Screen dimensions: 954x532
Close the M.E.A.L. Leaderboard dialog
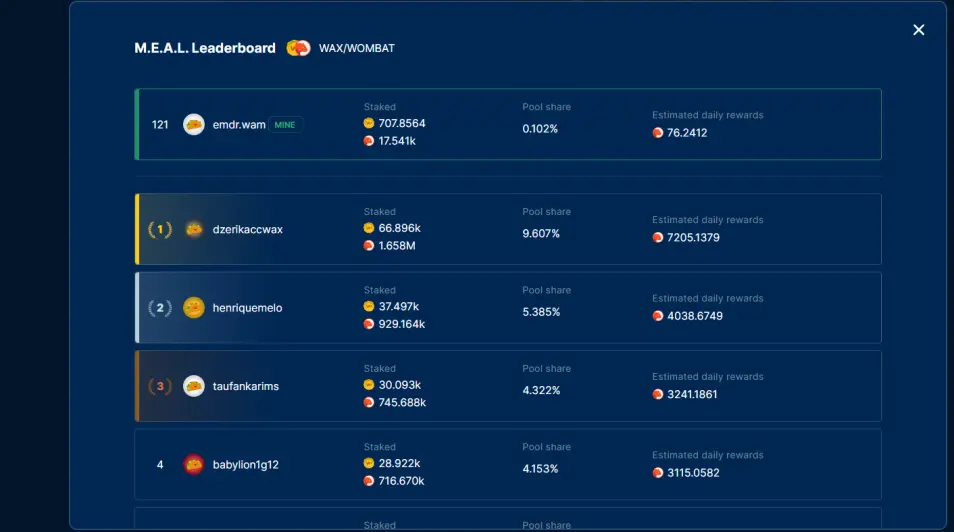click(x=918, y=30)
